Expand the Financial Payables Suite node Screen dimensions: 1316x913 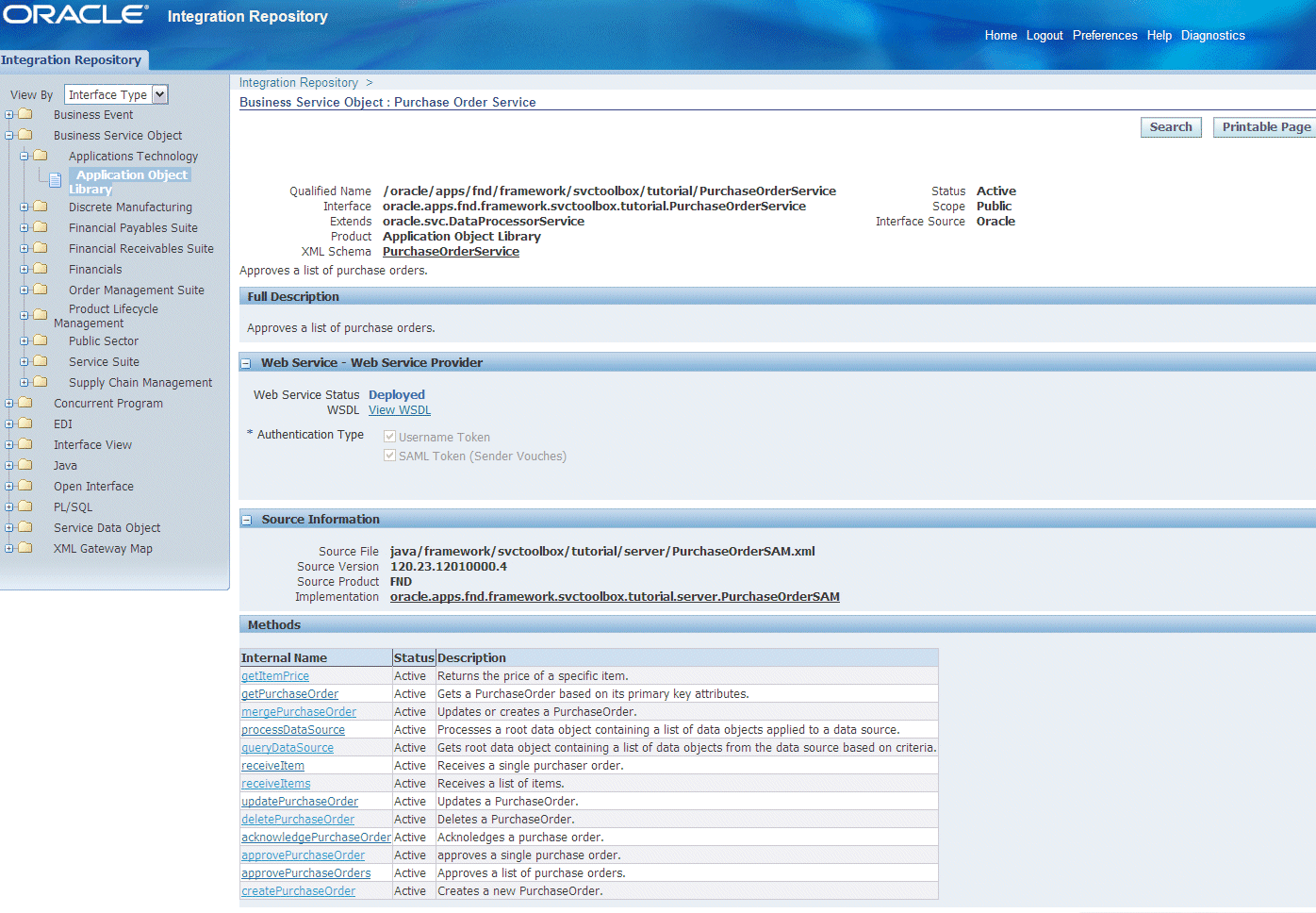[x=25, y=228]
